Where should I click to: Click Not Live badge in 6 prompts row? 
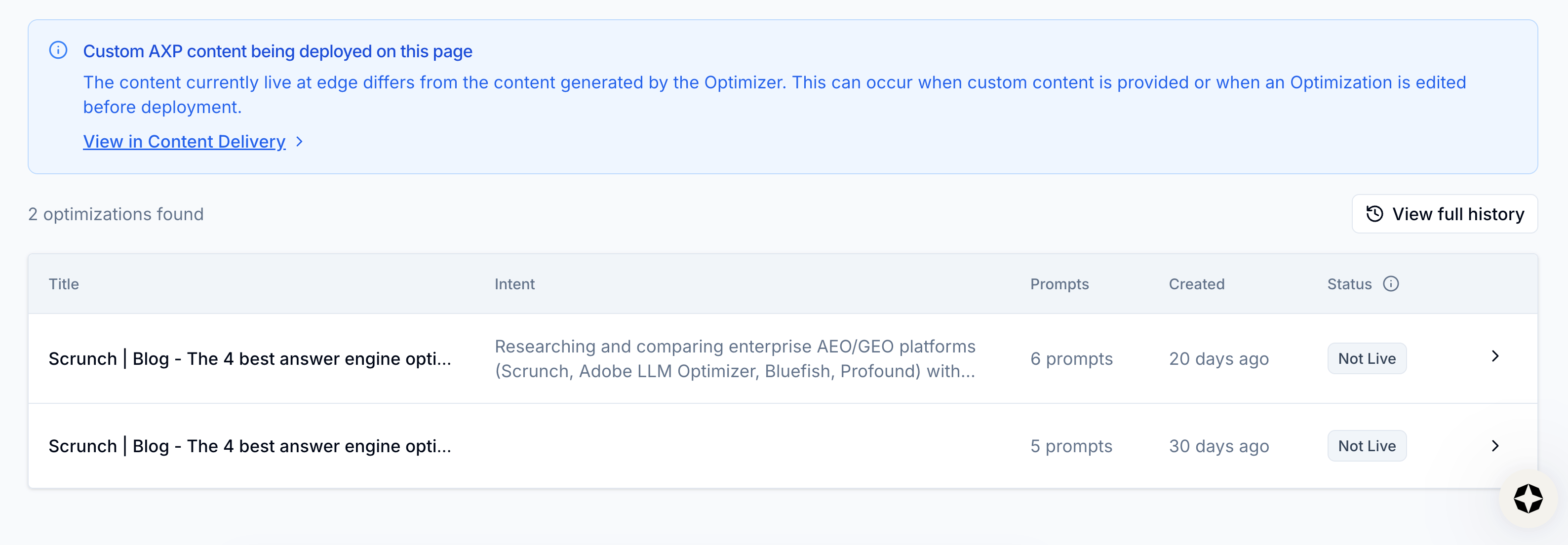click(1367, 359)
